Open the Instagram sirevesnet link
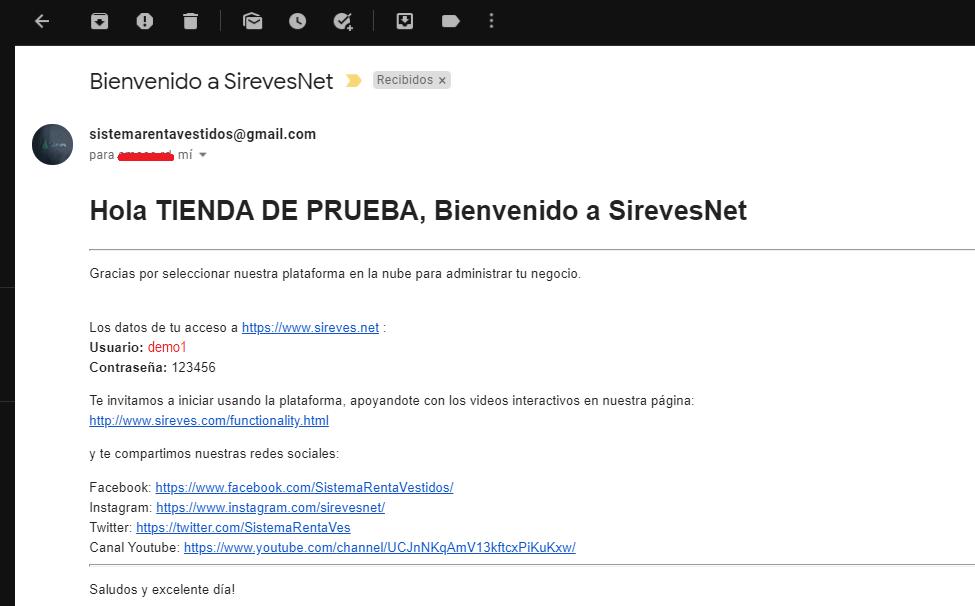Screen dimensions: 975x606 pos(270,507)
